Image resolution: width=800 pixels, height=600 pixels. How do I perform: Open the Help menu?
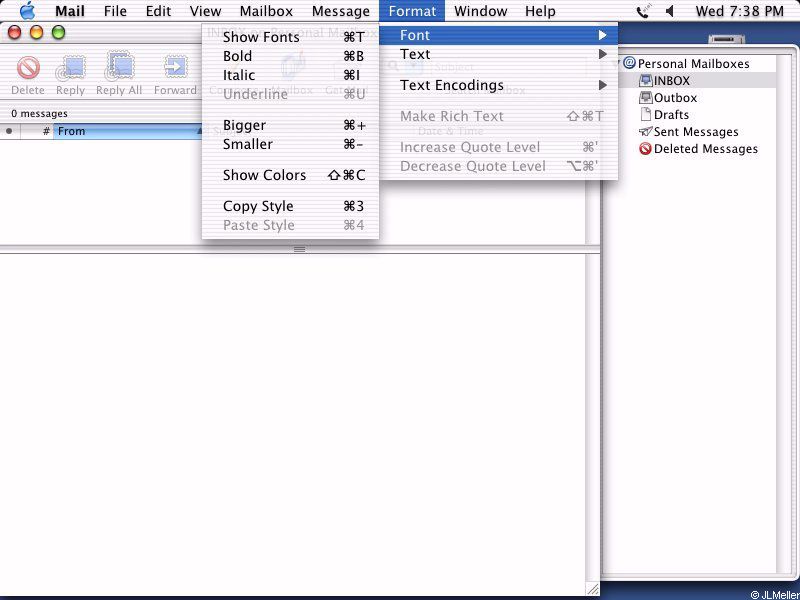540,11
